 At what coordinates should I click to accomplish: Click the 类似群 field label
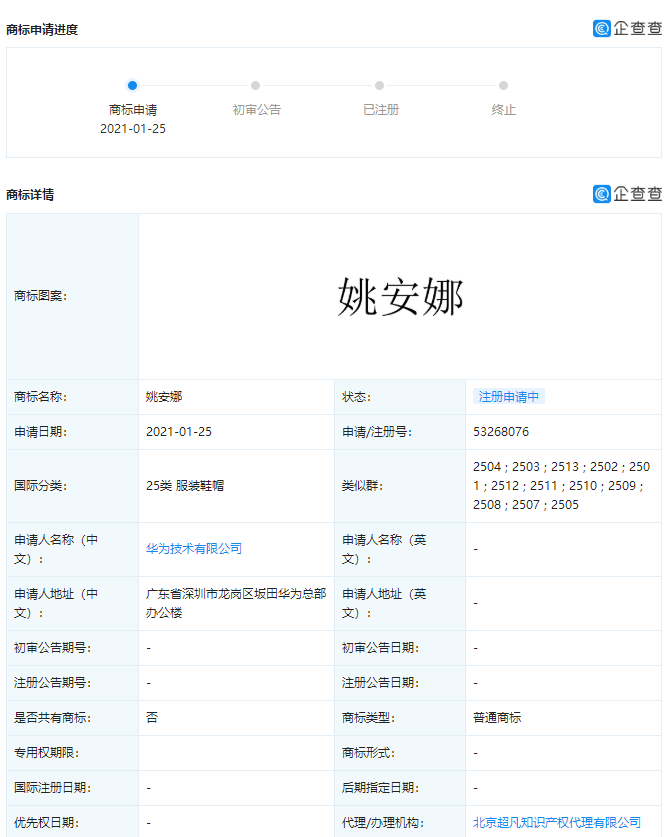362,486
